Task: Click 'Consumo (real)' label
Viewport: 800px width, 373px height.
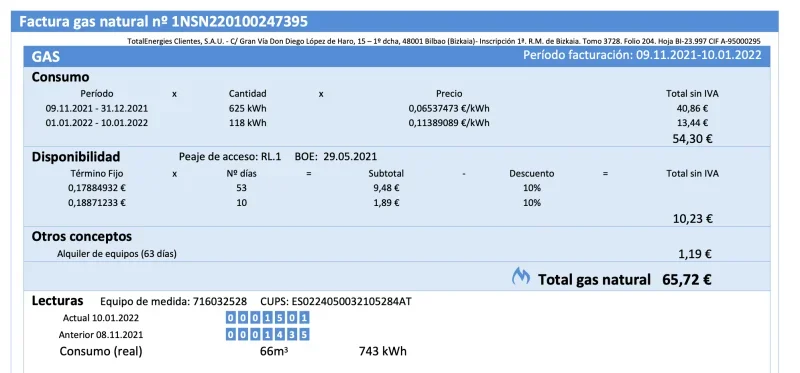Action: pyautogui.click(x=101, y=352)
